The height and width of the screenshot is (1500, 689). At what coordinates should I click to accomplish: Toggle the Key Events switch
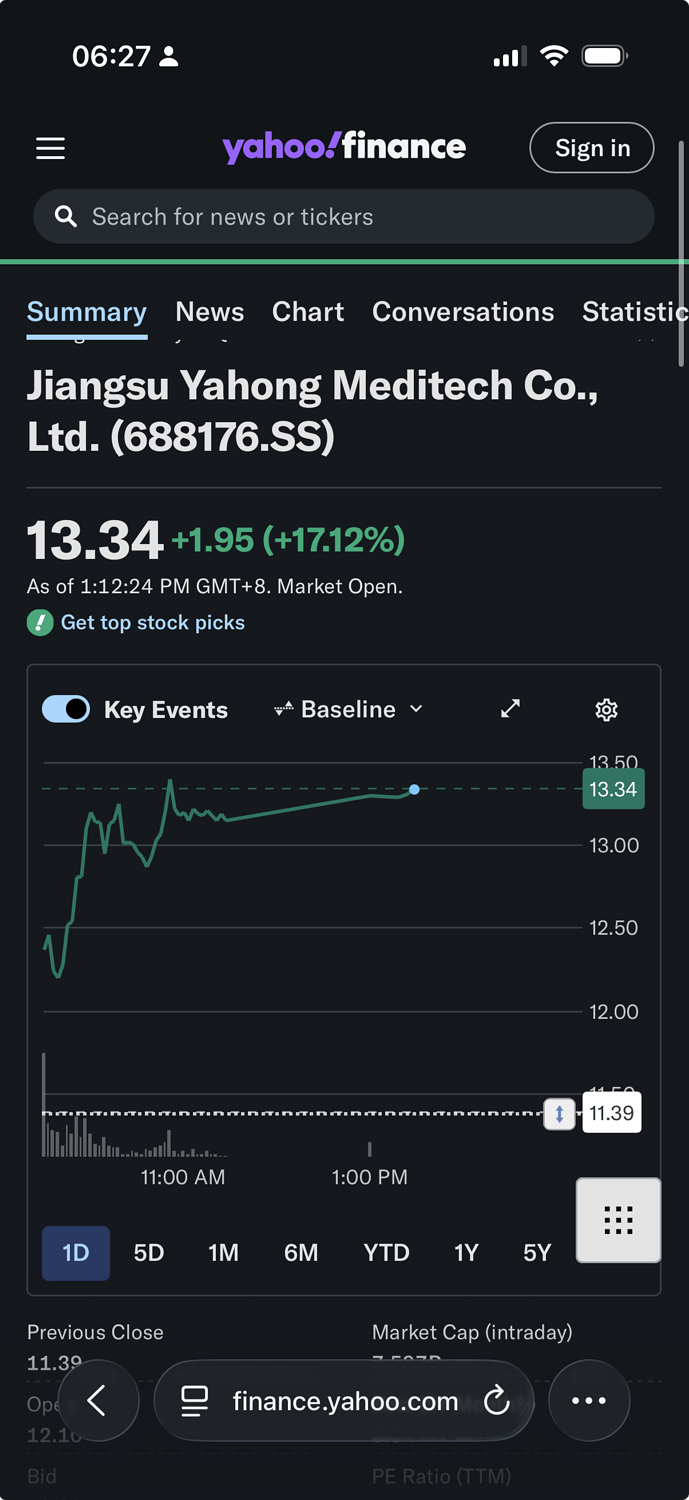(66, 710)
